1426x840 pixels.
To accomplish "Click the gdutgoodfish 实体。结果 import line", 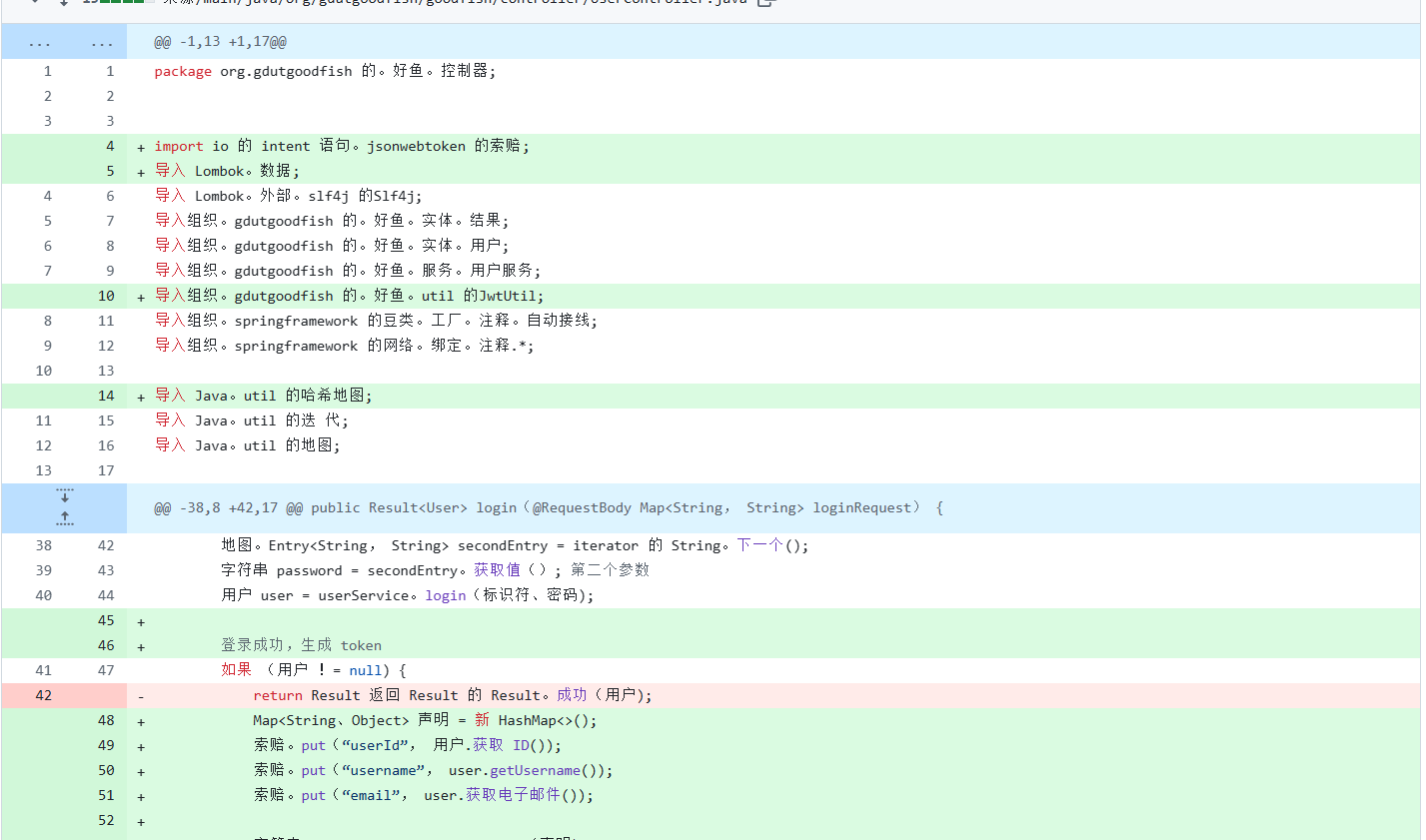I will click(332, 221).
